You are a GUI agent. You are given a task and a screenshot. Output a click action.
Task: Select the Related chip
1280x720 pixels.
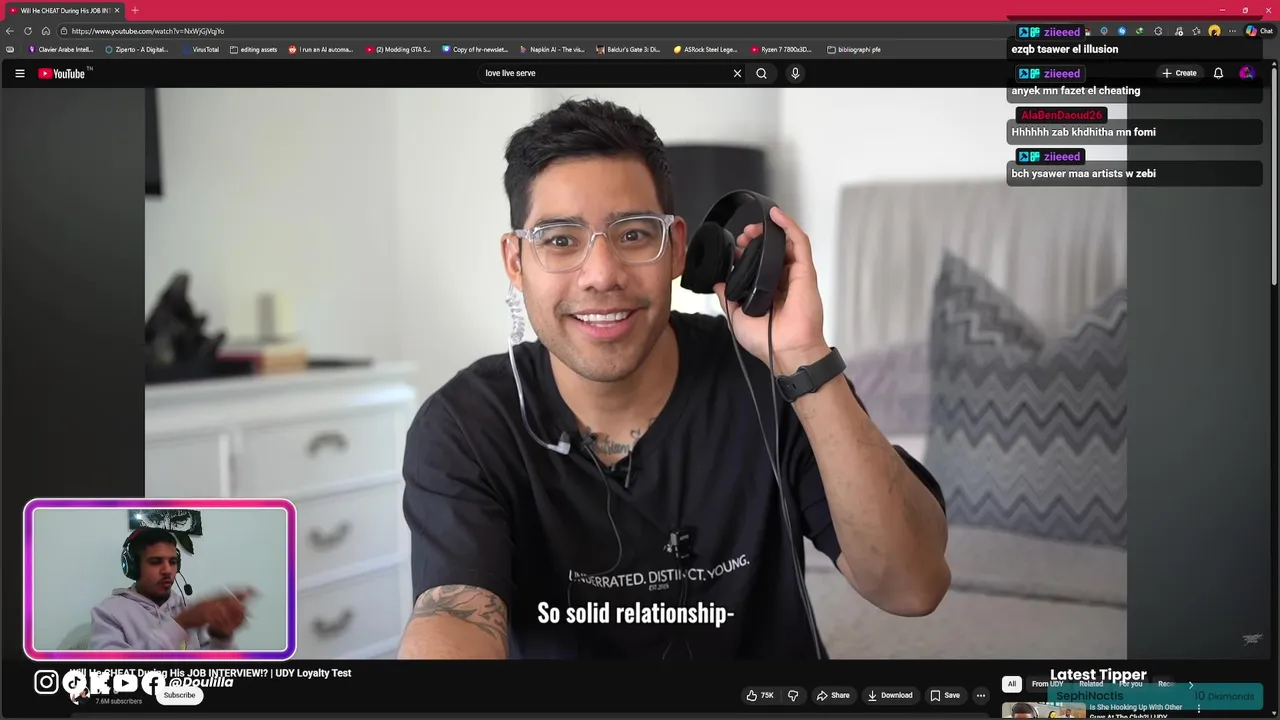coord(1091,684)
